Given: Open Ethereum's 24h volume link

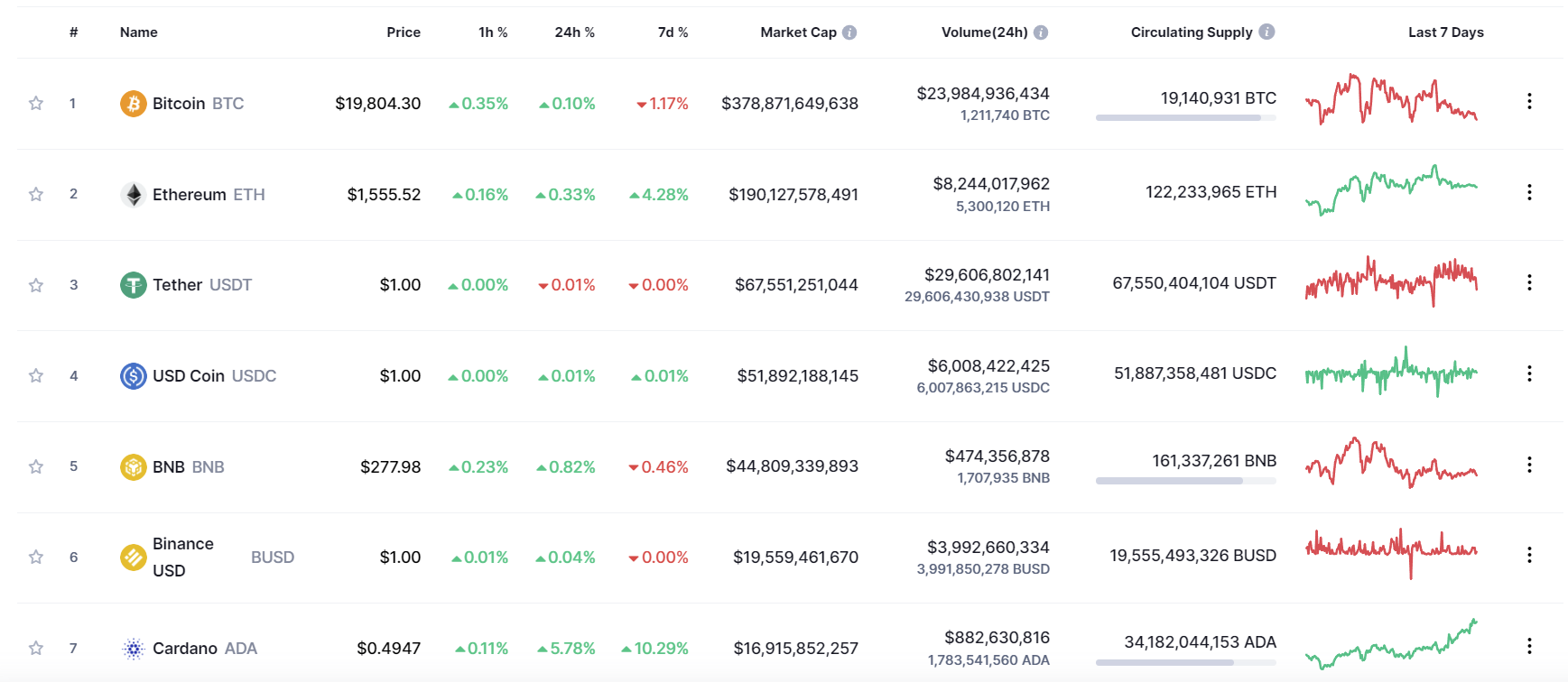Looking at the screenshot, I should coord(991,184).
